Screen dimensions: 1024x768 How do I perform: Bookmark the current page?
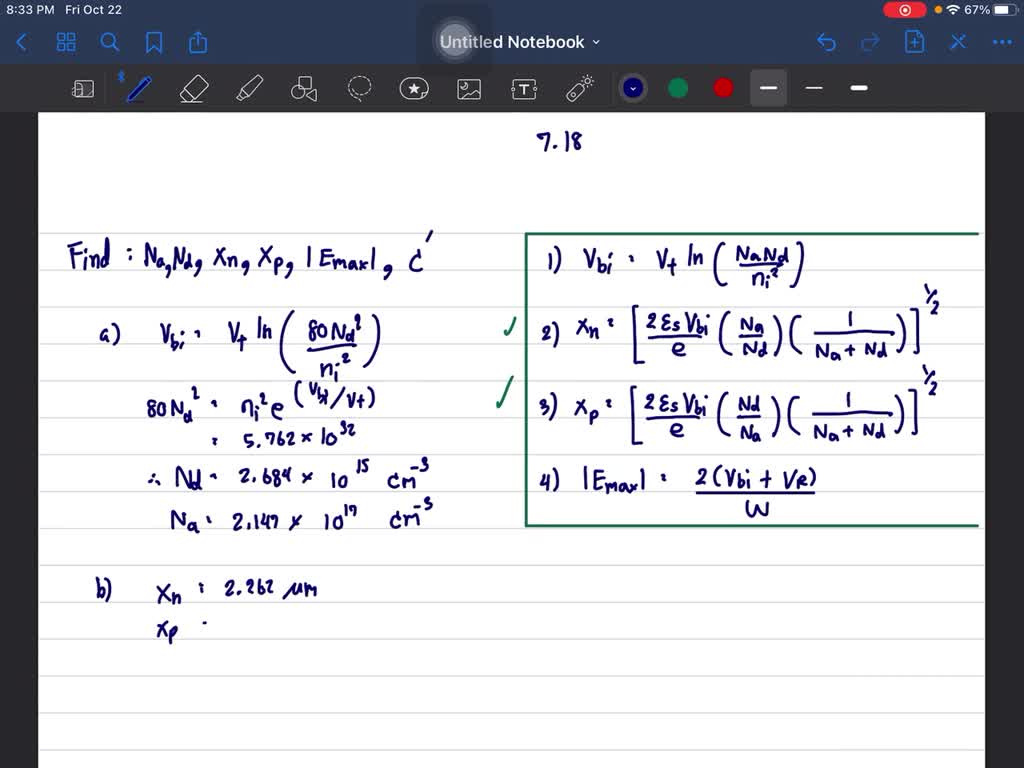coord(153,42)
